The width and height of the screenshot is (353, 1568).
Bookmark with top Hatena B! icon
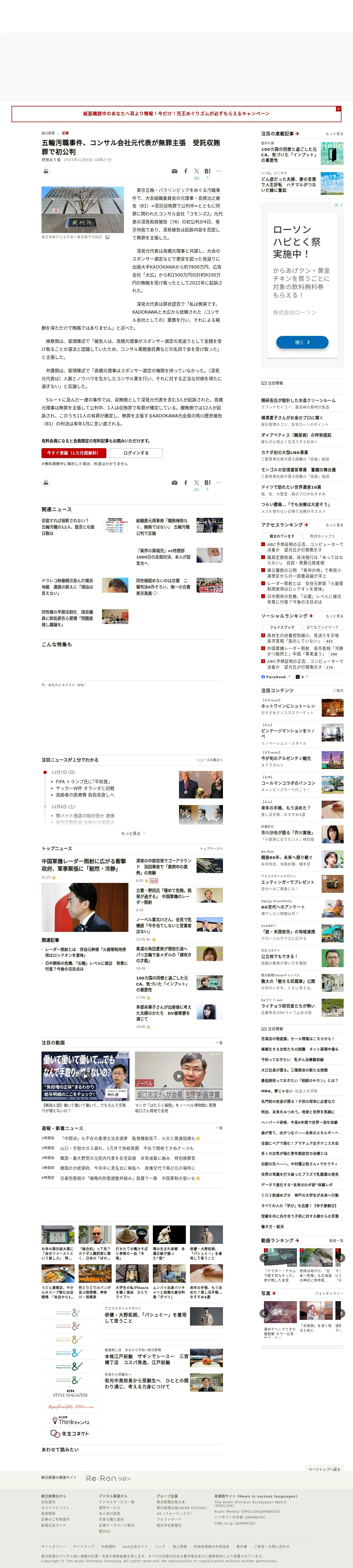coord(208,171)
